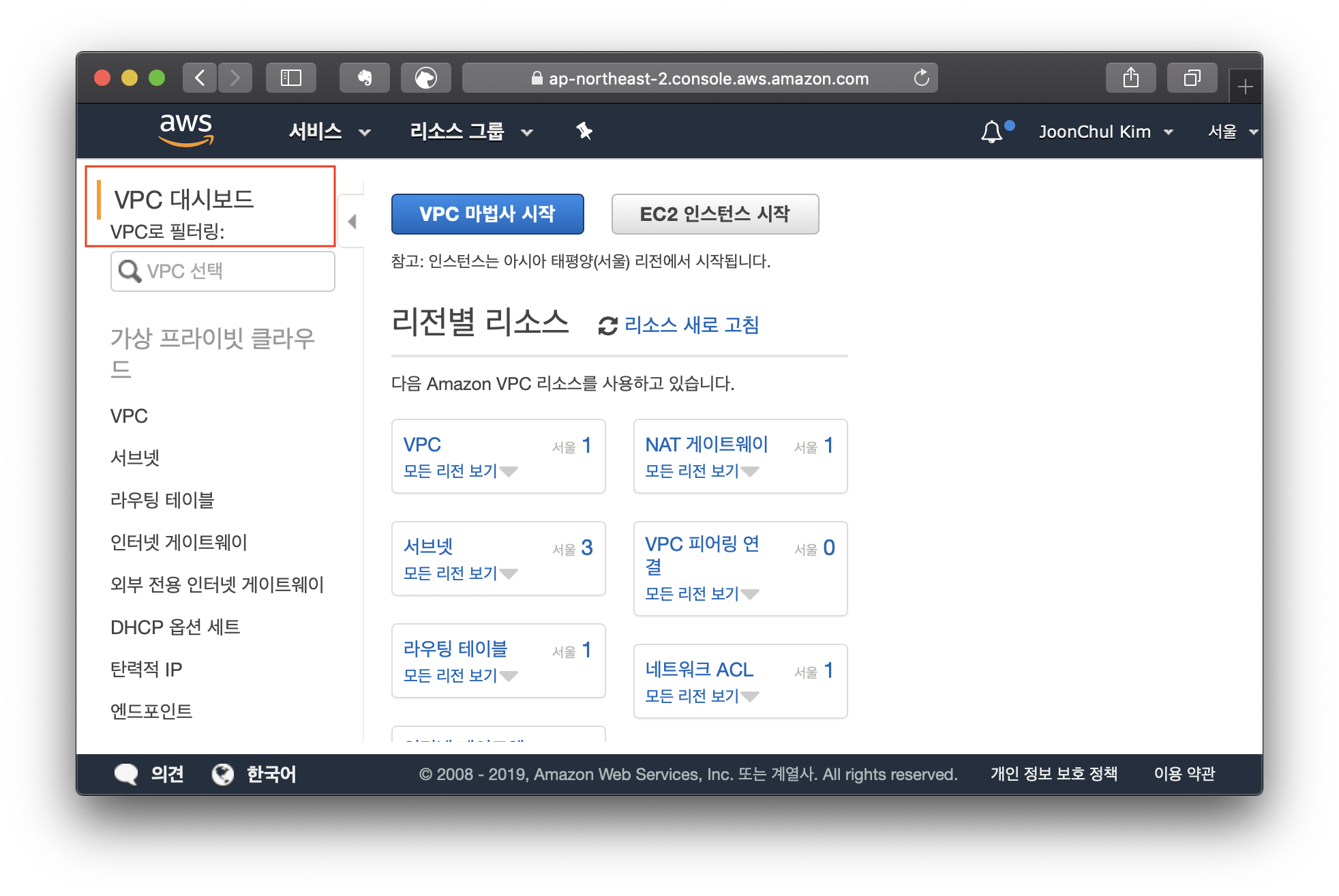Screen dimensions: 1339x896
Task: Click the AWS logo home icon
Action: click(x=185, y=130)
